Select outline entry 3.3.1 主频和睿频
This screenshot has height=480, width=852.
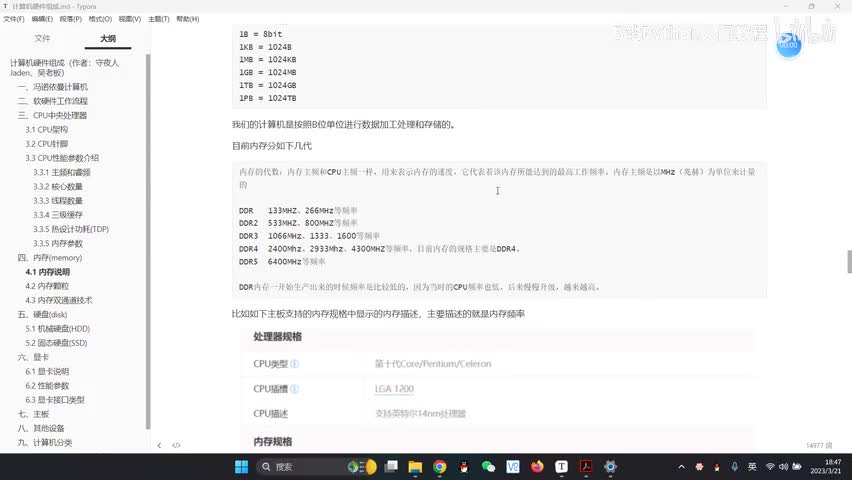point(62,172)
